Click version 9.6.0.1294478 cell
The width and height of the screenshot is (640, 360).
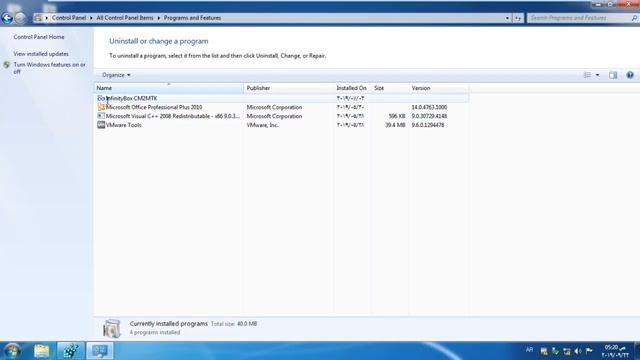point(427,125)
